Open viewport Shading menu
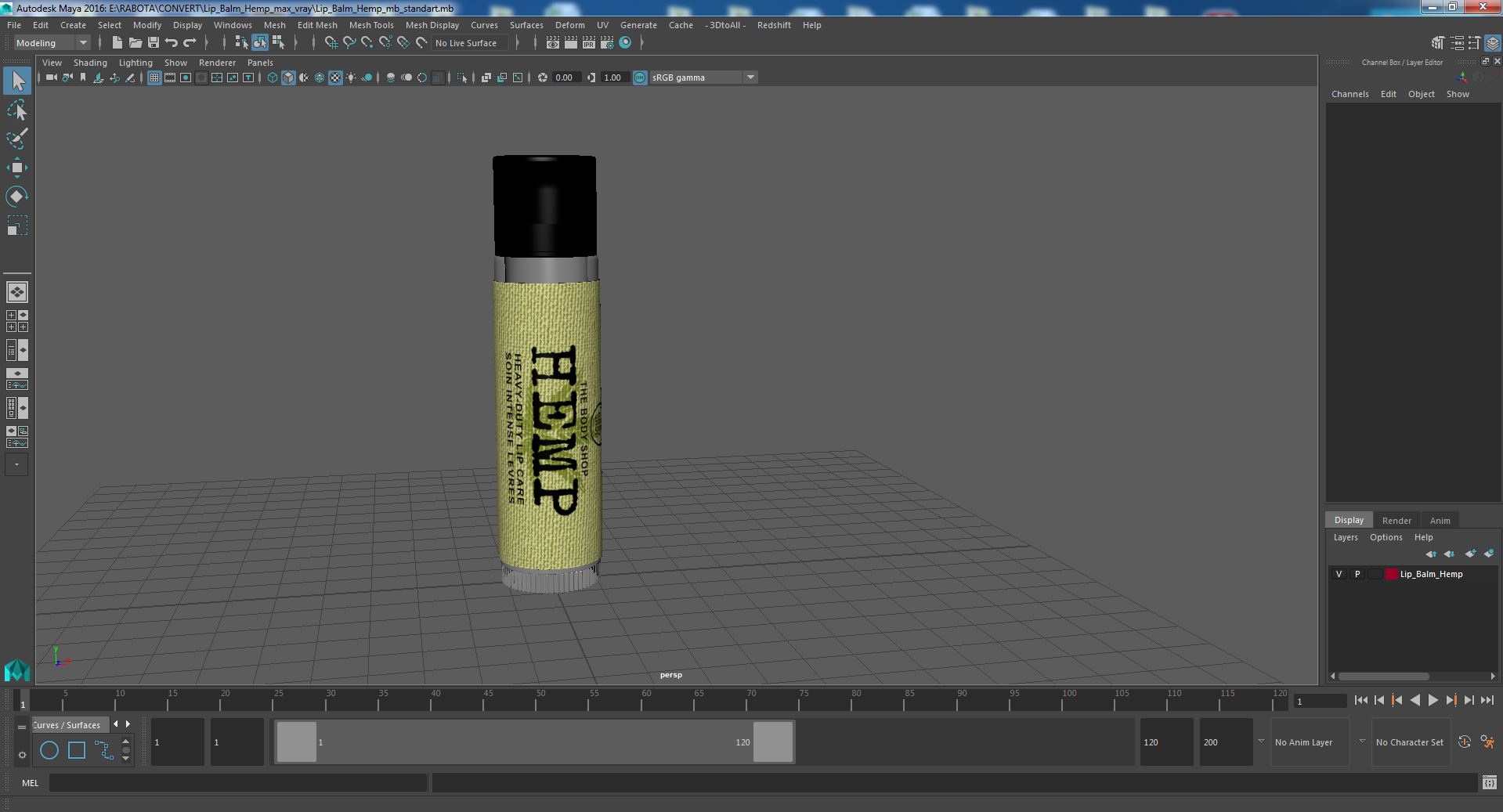The width and height of the screenshot is (1503, 812). click(x=90, y=63)
